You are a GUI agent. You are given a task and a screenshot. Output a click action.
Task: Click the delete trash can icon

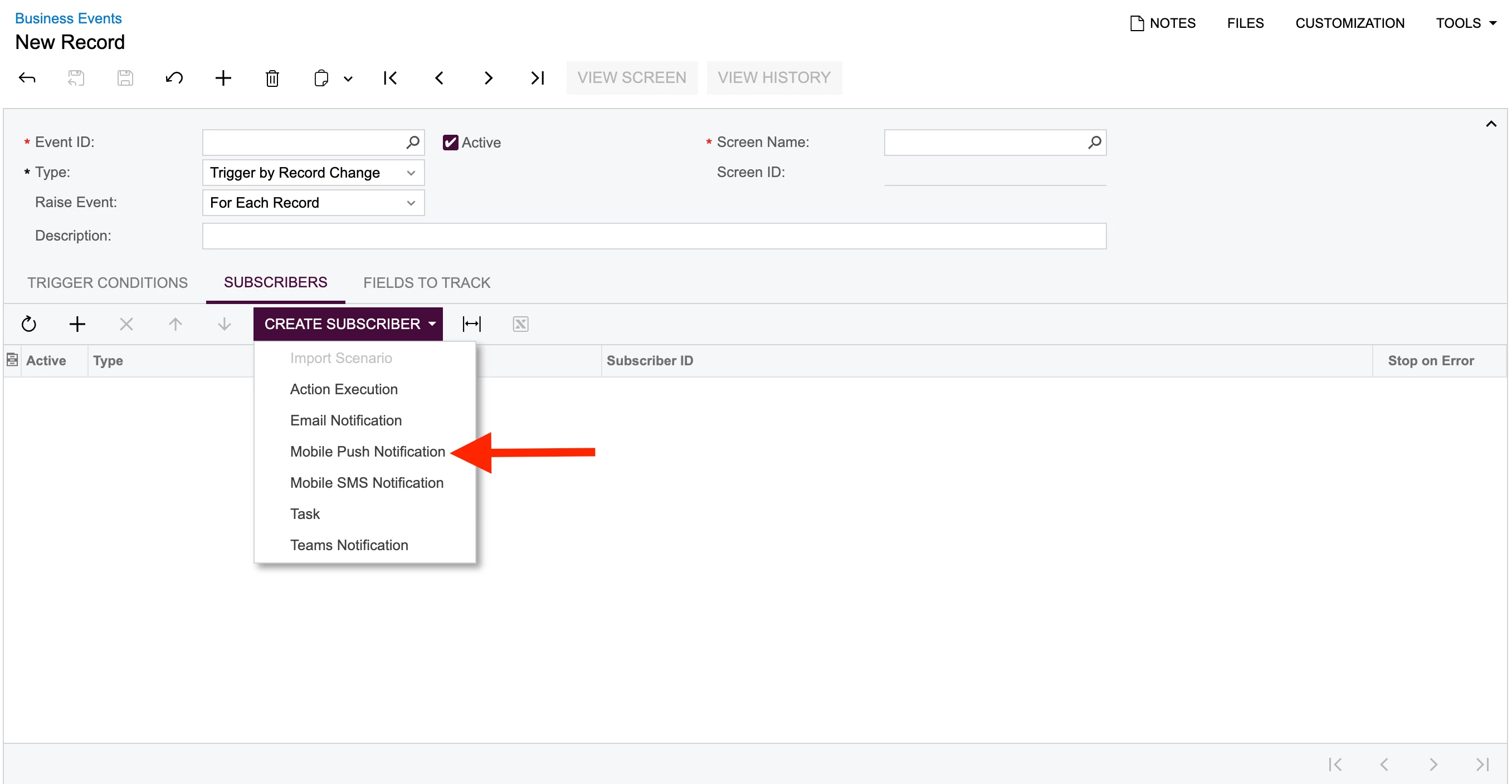pyautogui.click(x=272, y=78)
